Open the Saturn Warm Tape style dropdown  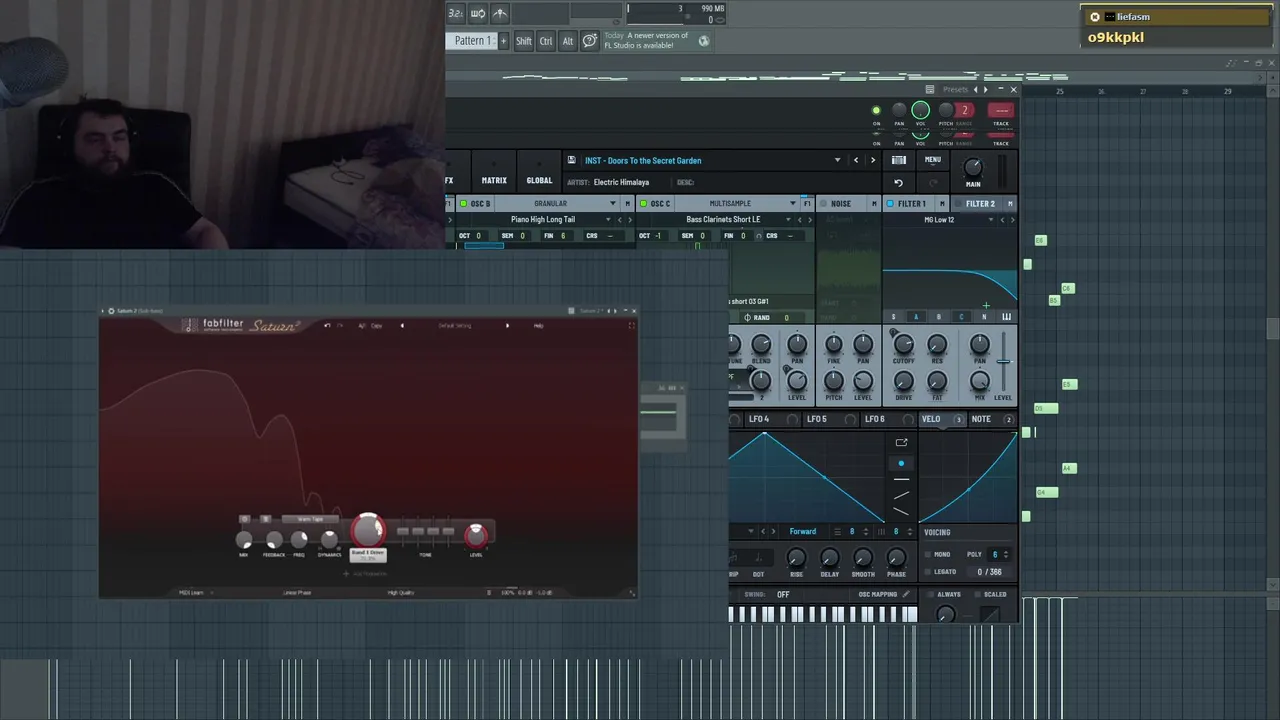311,519
